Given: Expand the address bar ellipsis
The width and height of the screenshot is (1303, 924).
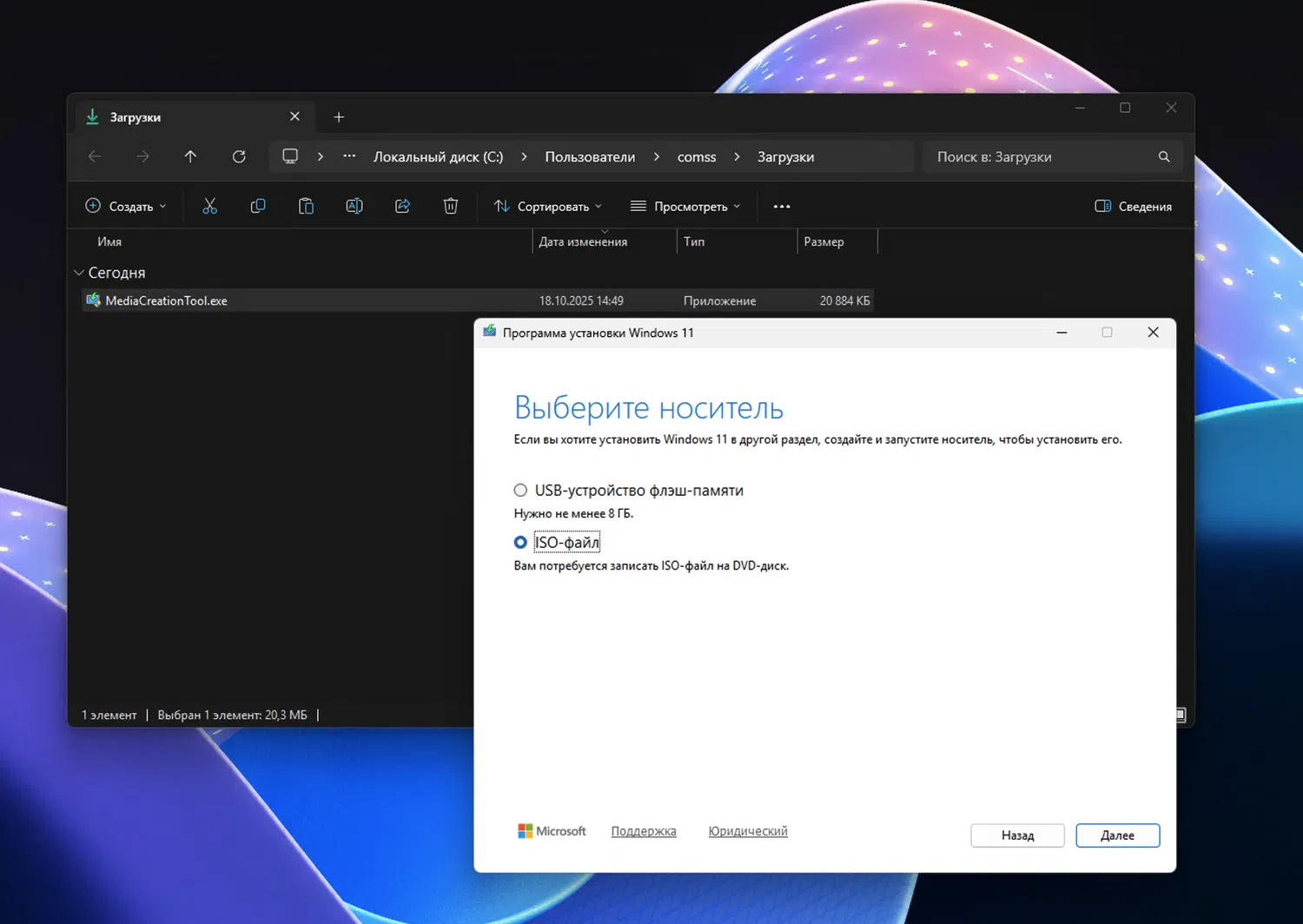Looking at the screenshot, I should coord(349,157).
